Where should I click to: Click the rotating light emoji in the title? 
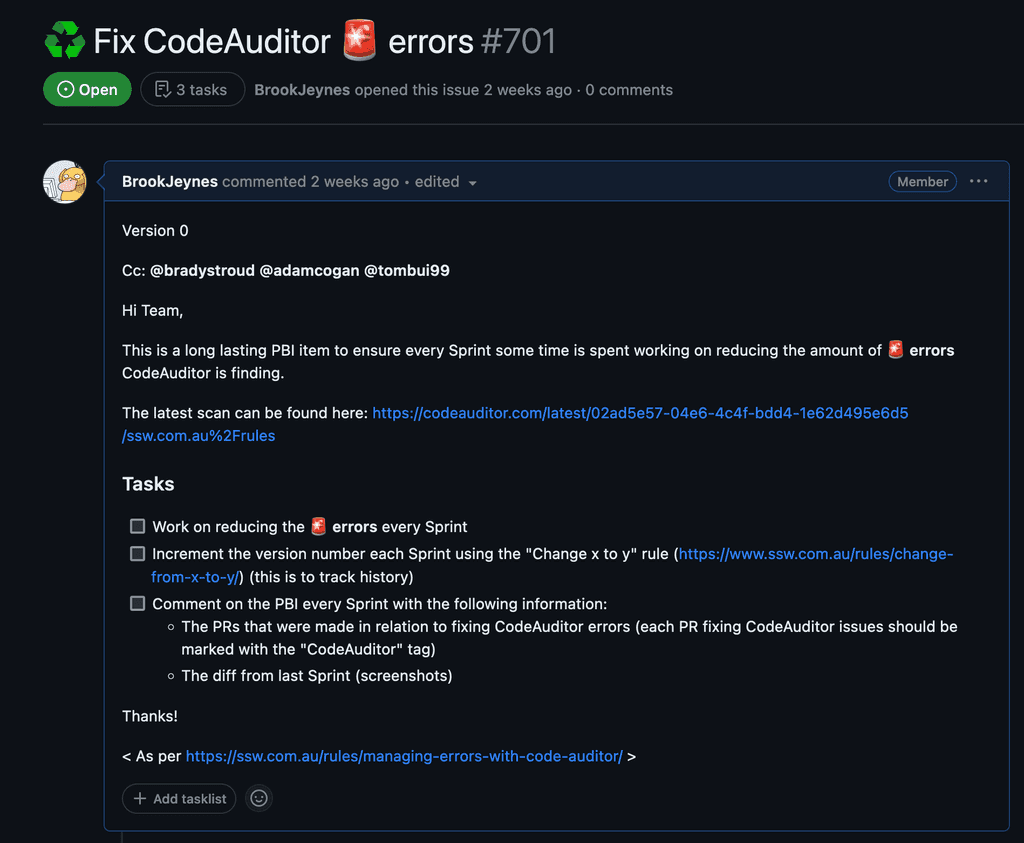pos(358,41)
